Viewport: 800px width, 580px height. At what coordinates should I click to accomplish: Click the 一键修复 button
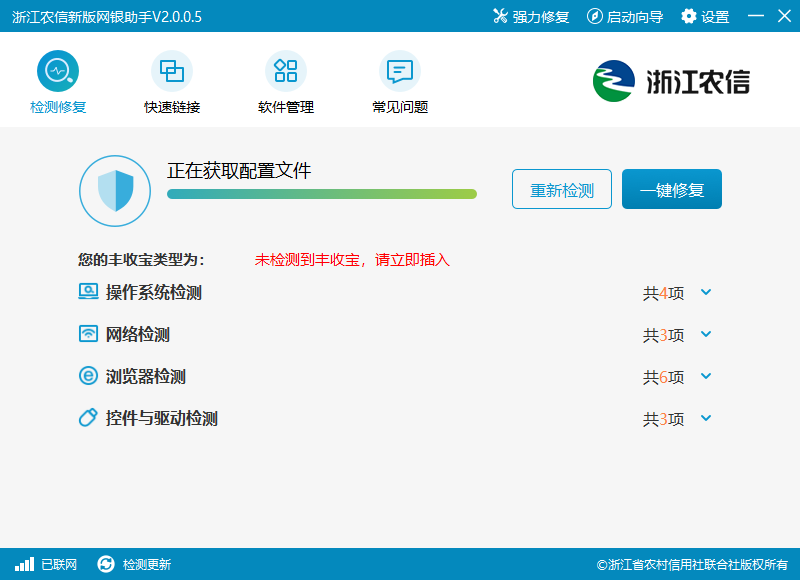point(672,189)
